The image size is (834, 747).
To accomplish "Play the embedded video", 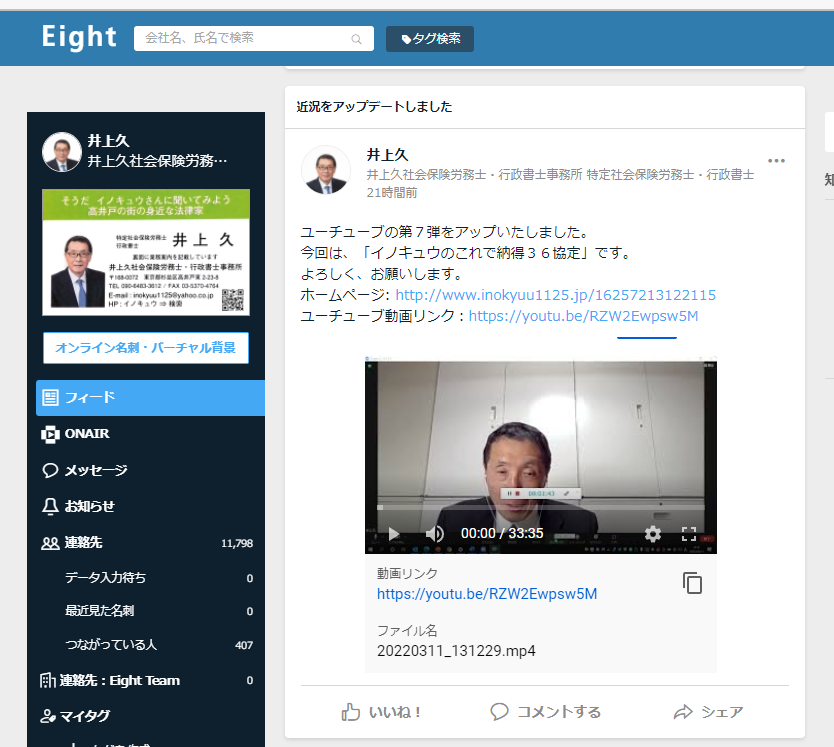I will pyautogui.click(x=394, y=534).
